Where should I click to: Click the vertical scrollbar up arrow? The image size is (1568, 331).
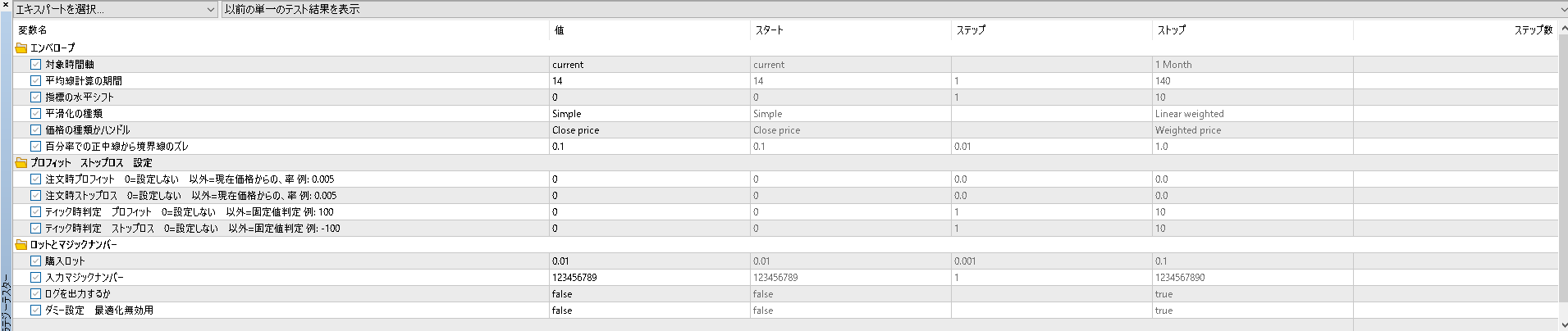[x=1563, y=27]
